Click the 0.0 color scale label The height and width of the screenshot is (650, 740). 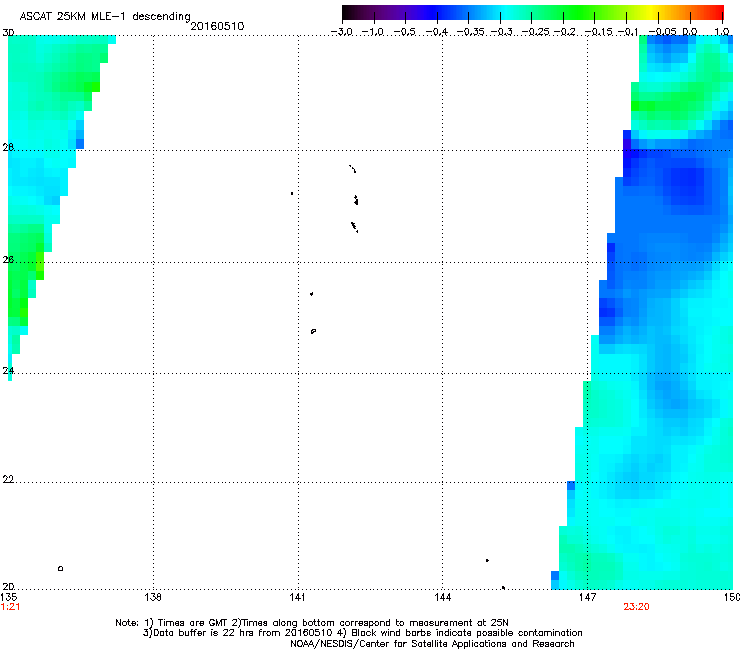pos(690,32)
